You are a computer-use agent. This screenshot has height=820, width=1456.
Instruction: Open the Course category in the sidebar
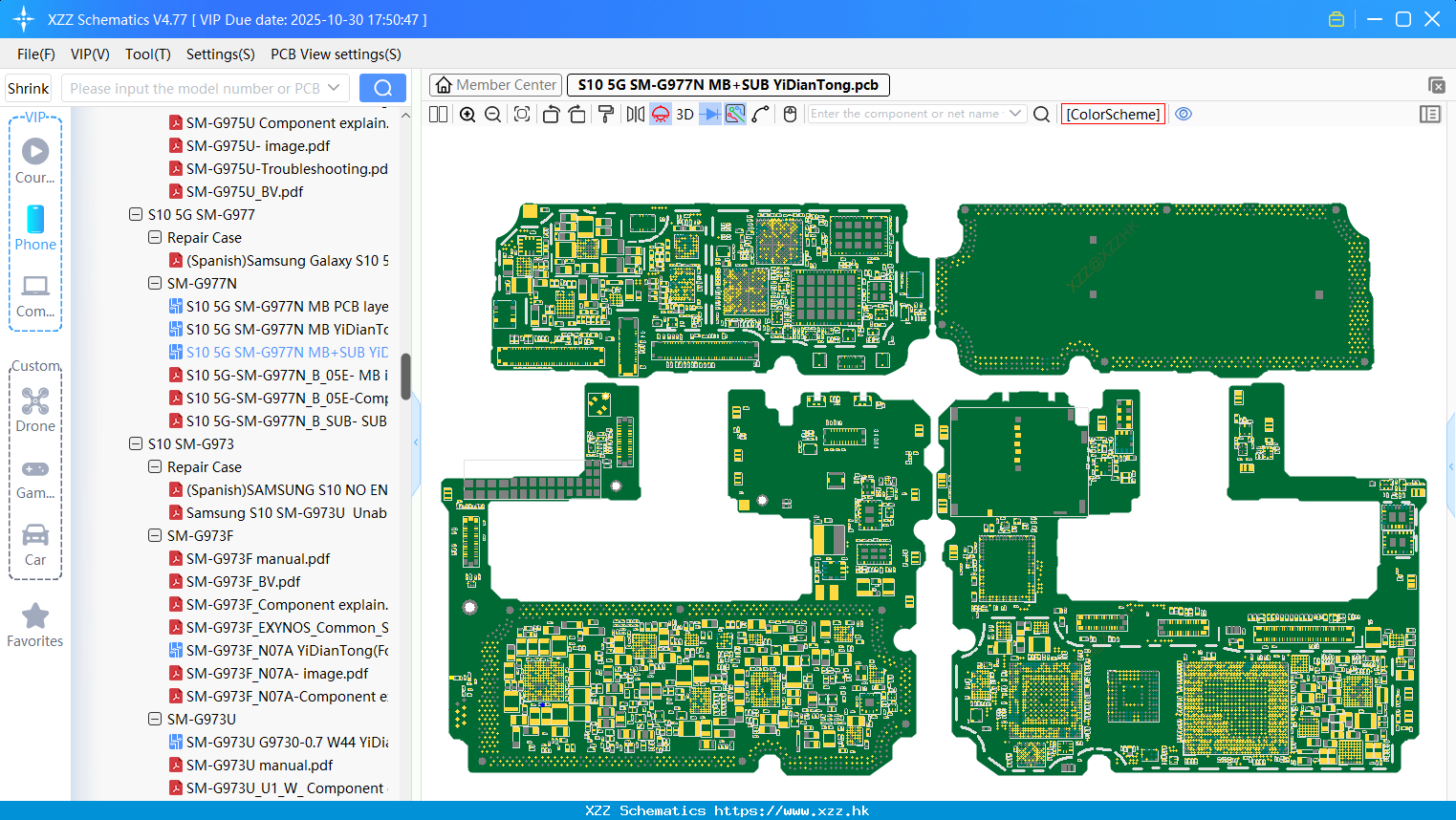tap(35, 161)
